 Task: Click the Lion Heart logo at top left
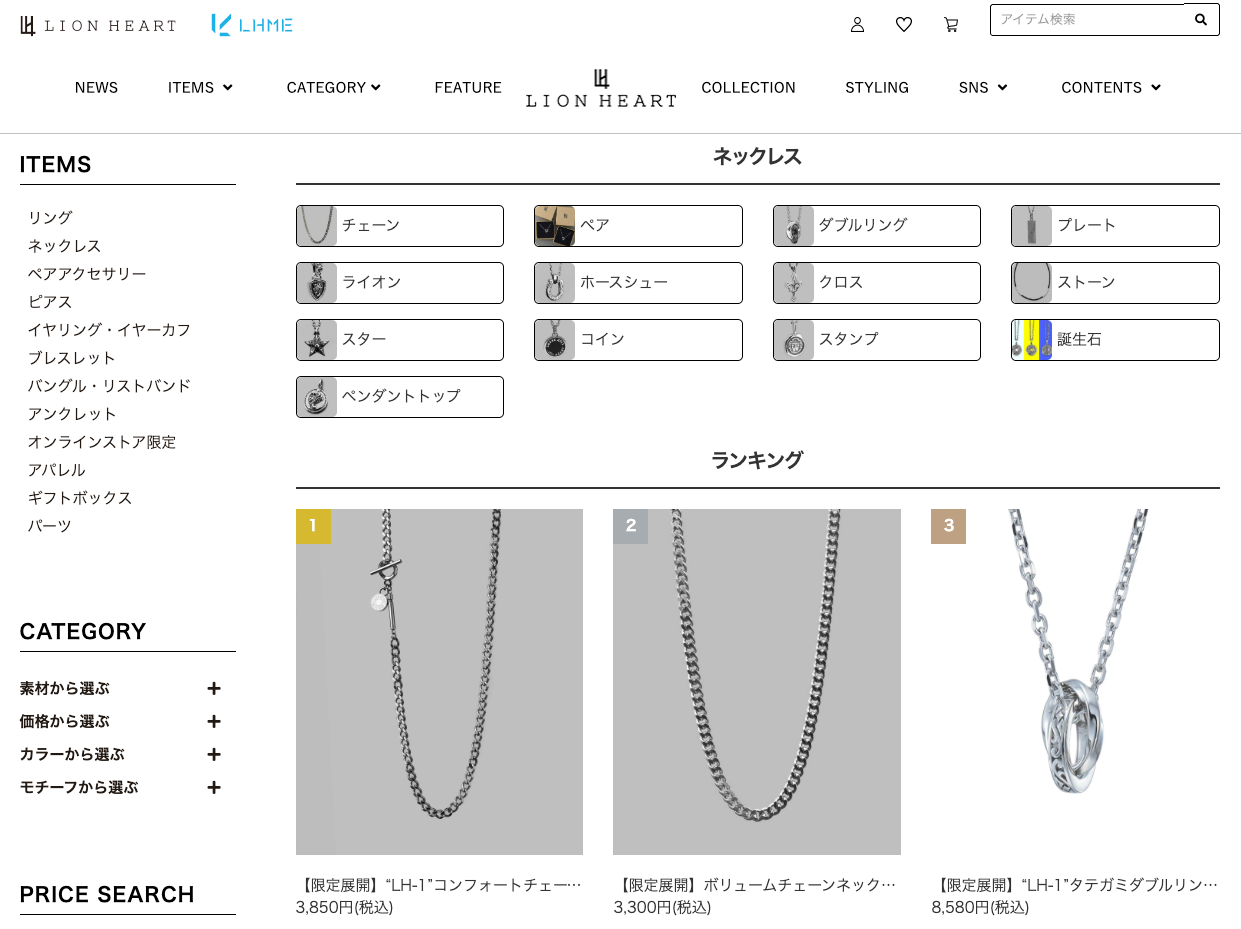[98, 26]
